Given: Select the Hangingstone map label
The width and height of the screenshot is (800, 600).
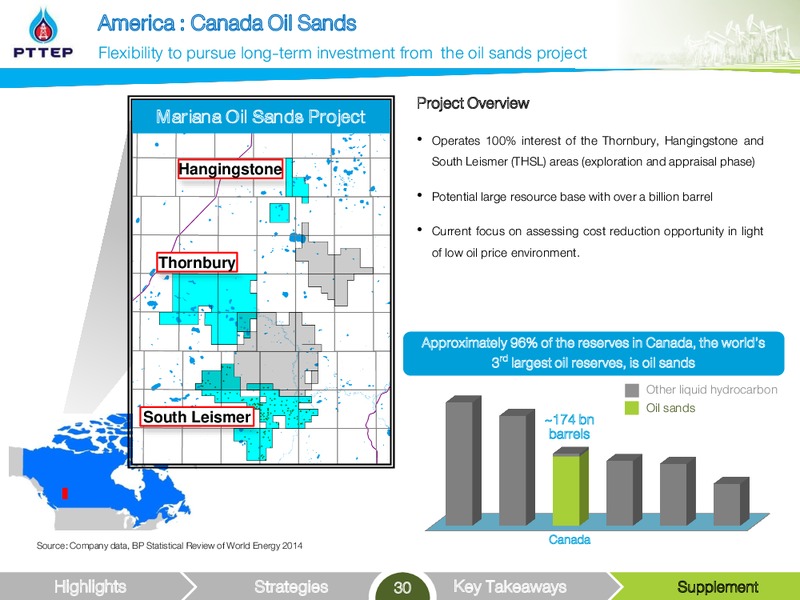Looking at the screenshot, I should click(230, 169).
